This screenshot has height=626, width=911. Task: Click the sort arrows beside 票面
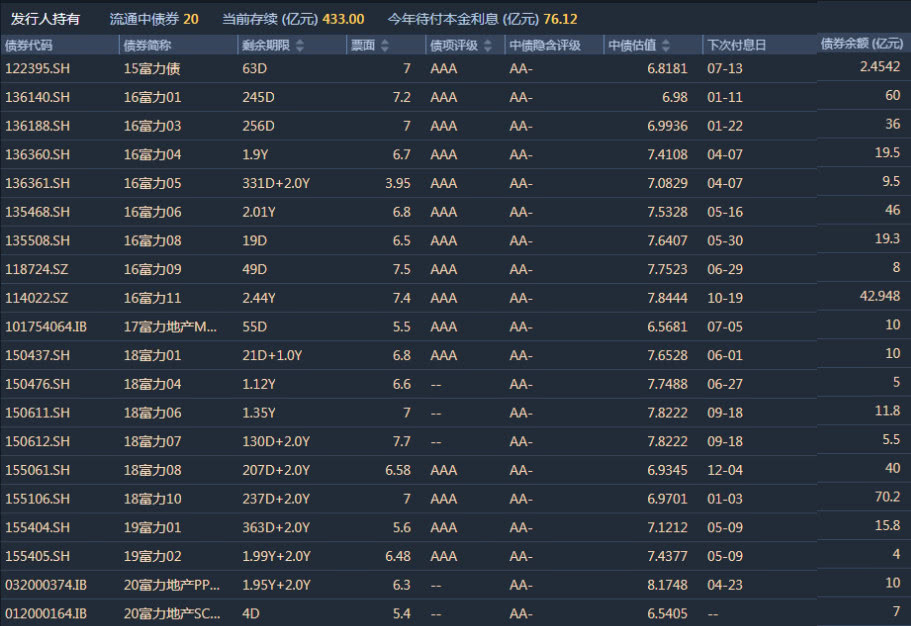click(385, 45)
